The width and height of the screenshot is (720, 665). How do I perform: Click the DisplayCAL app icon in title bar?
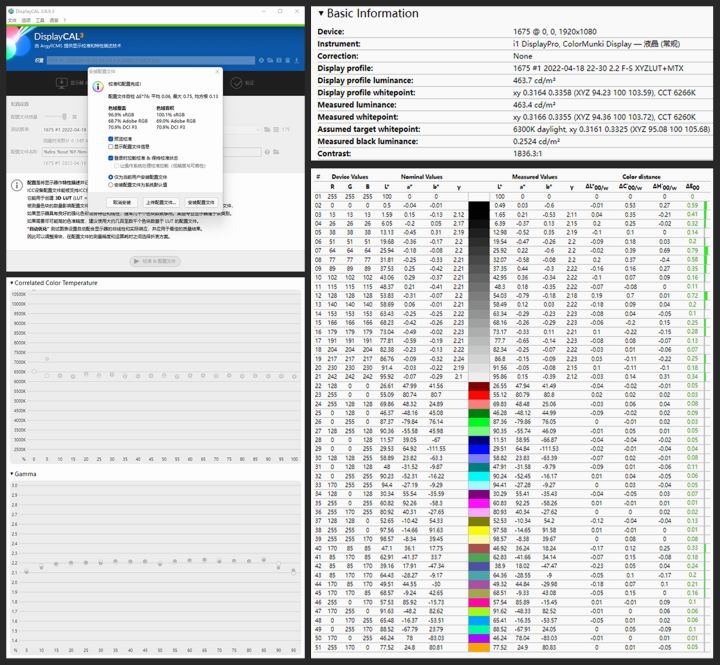(11, 11)
